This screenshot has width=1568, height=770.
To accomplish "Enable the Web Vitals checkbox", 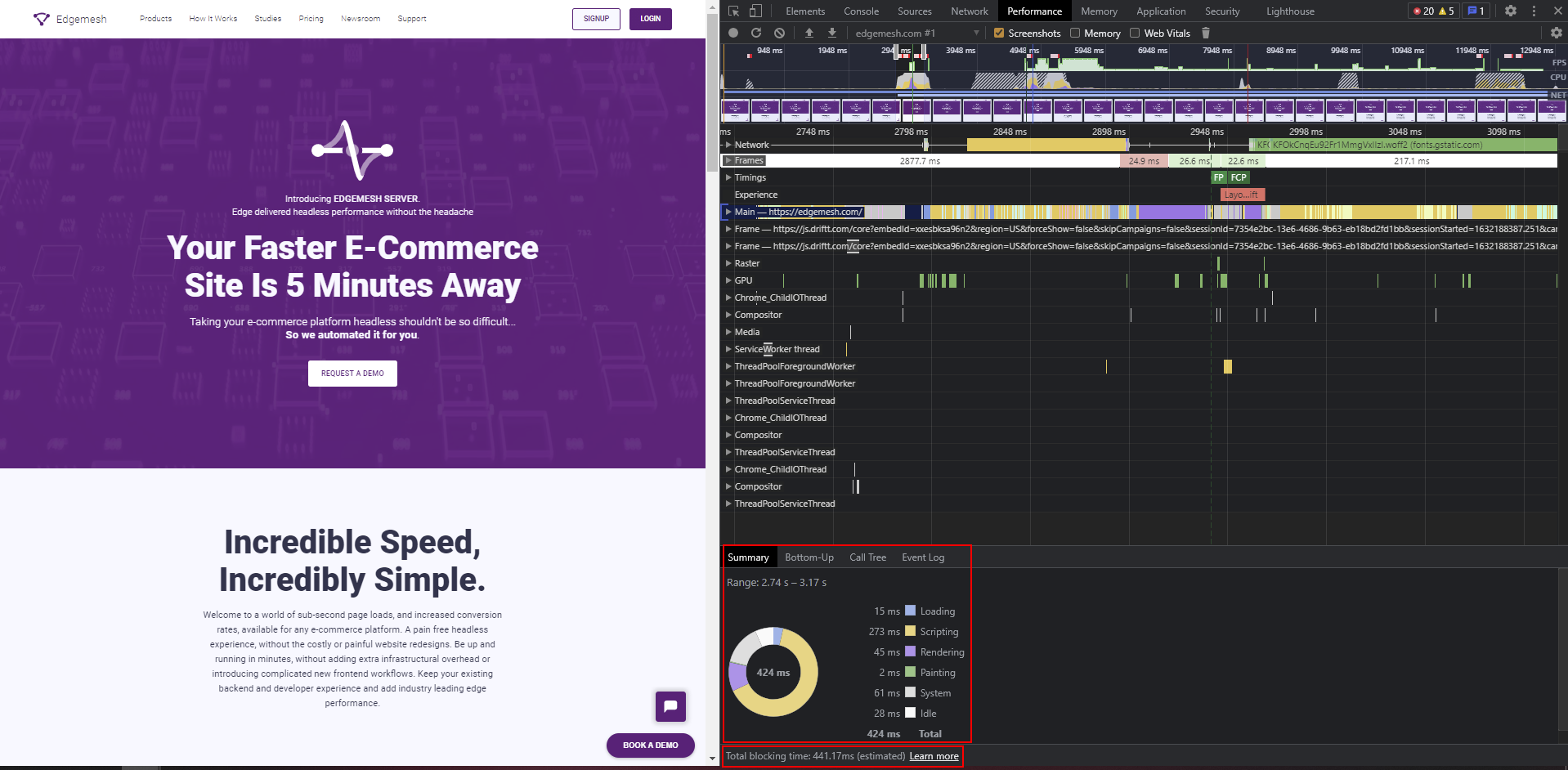I will [x=1135, y=33].
